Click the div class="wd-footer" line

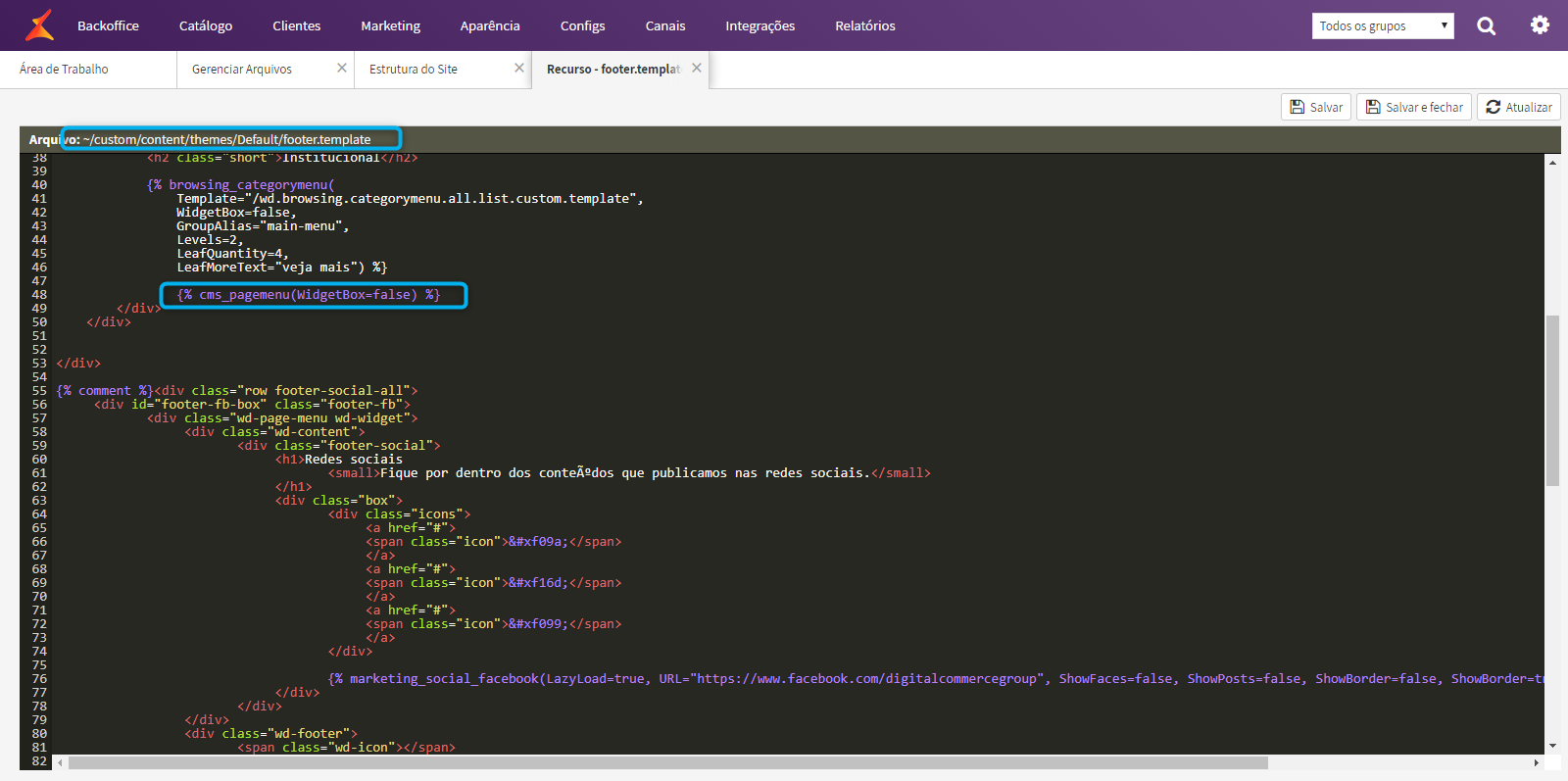[x=270, y=733]
